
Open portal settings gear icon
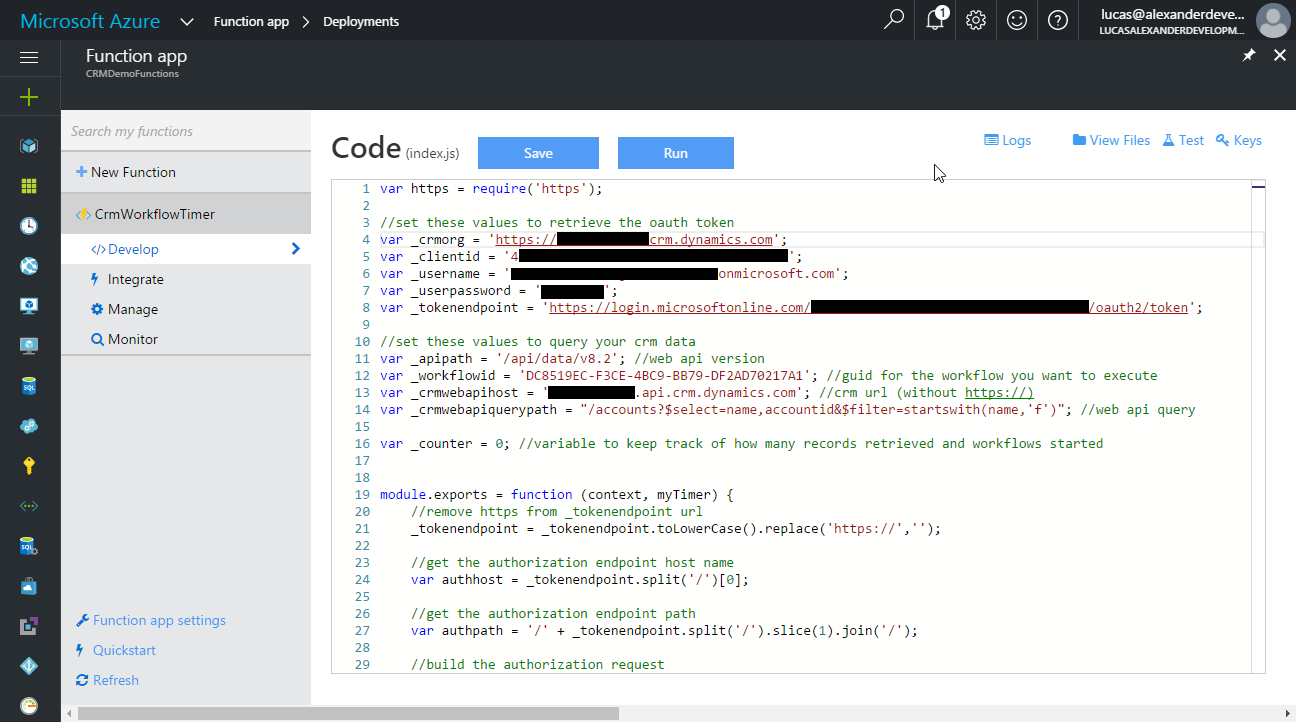point(976,20)
